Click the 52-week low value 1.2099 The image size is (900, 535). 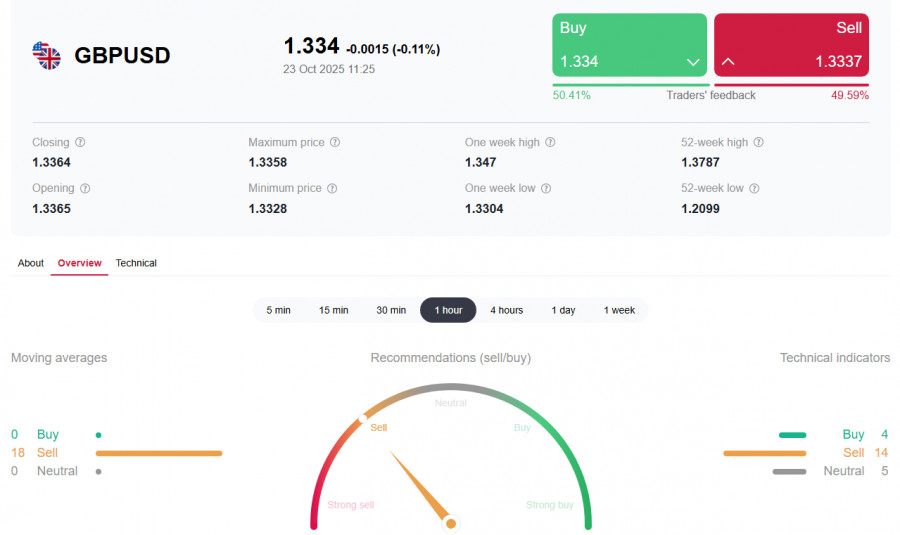tap(700, 209)
